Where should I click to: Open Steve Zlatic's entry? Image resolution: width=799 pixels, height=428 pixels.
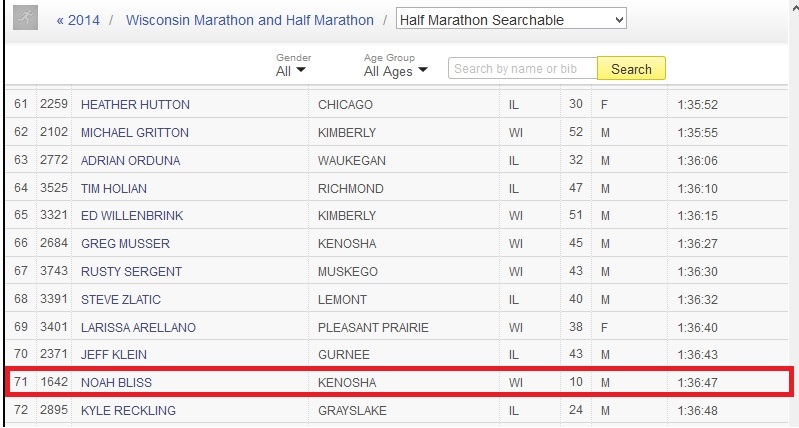[120, 299]
